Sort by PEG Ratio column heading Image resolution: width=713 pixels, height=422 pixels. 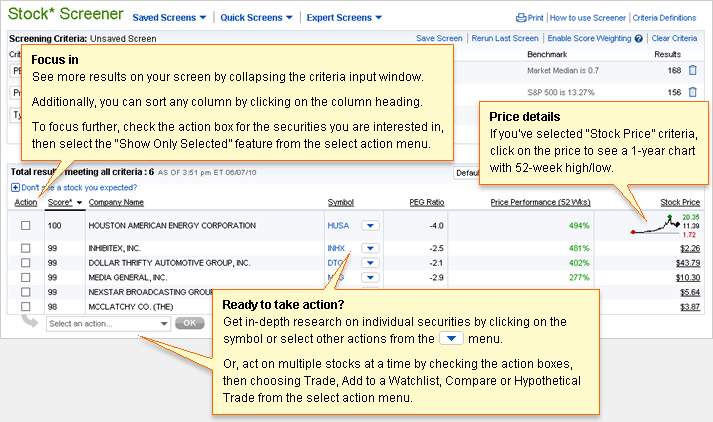pyautogui.click(x=427, y=203)
